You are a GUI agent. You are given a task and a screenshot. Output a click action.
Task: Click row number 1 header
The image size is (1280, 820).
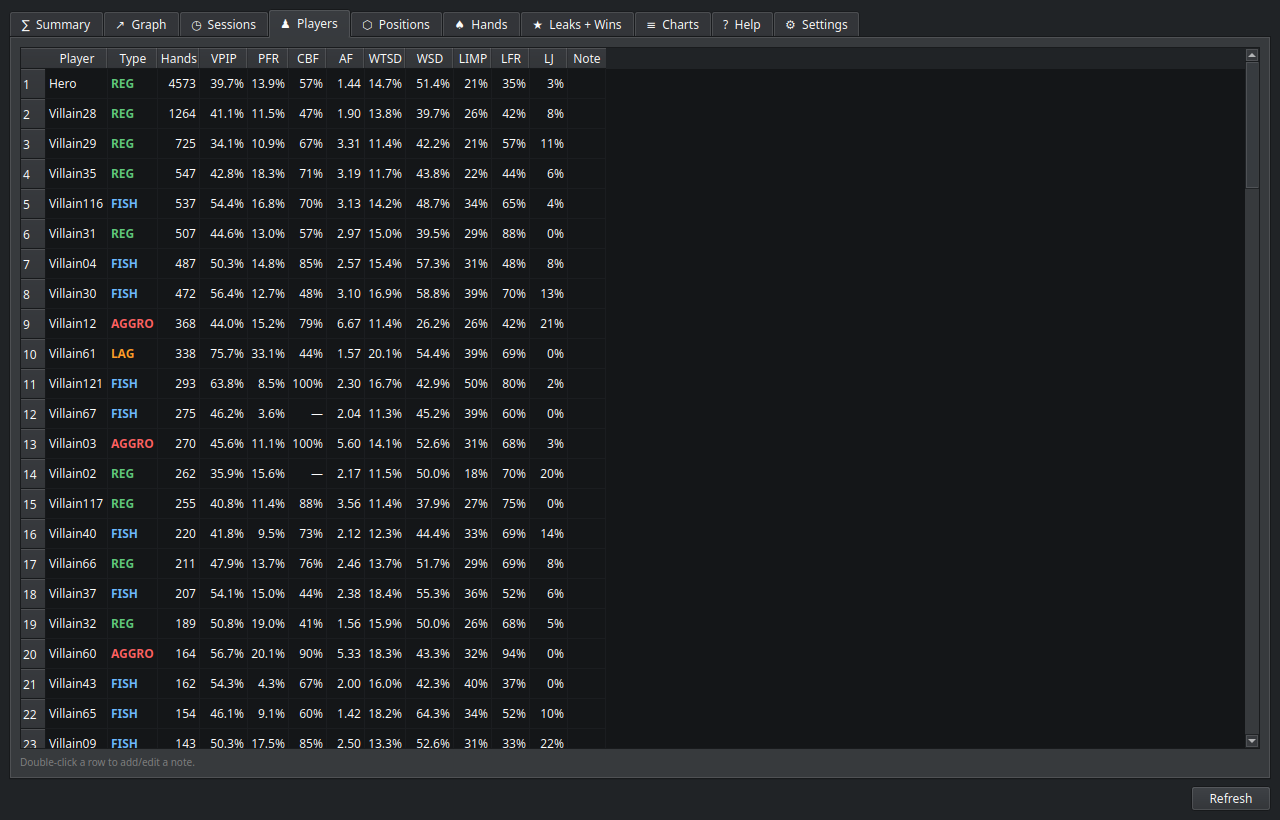(x=33, y=84)
